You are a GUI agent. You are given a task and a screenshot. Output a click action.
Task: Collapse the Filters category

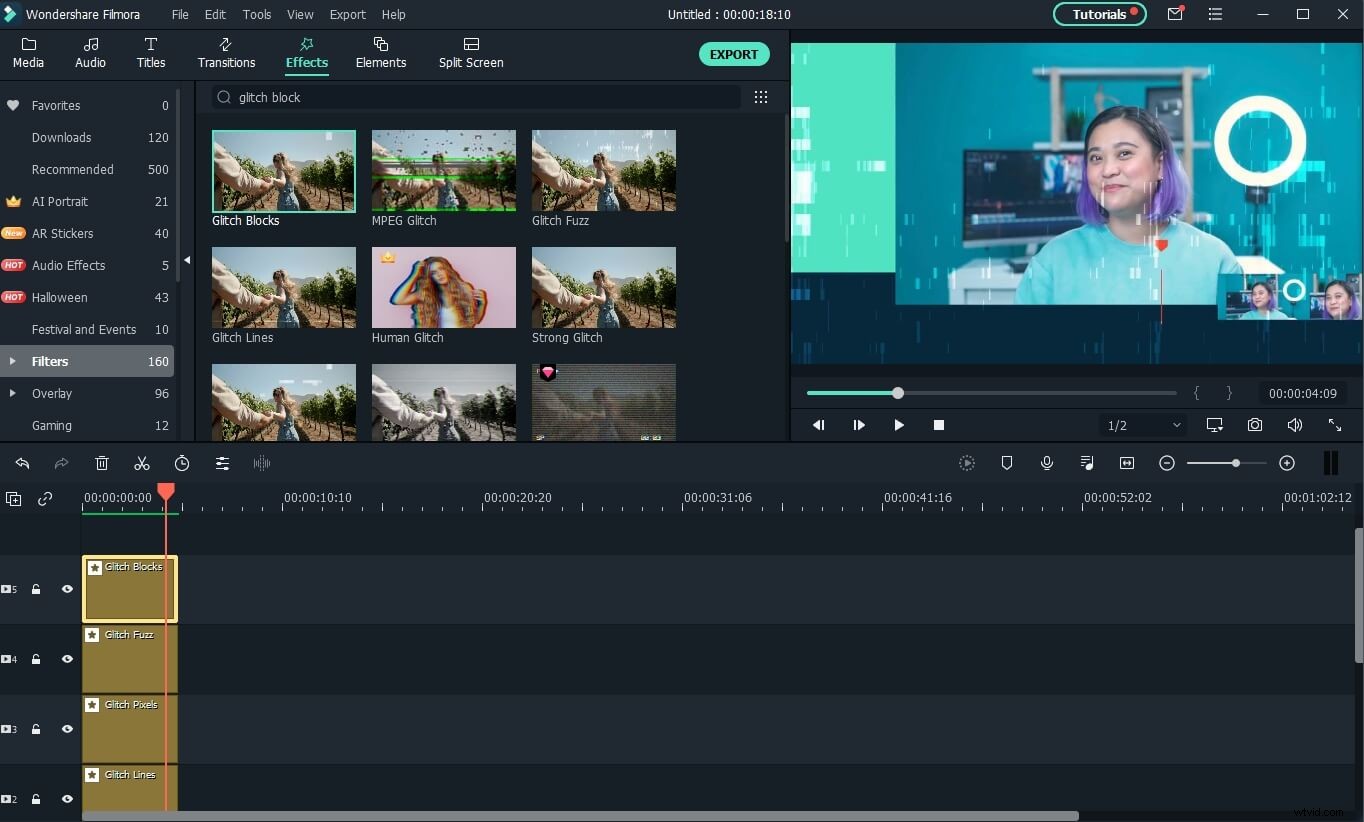point(12,361)
